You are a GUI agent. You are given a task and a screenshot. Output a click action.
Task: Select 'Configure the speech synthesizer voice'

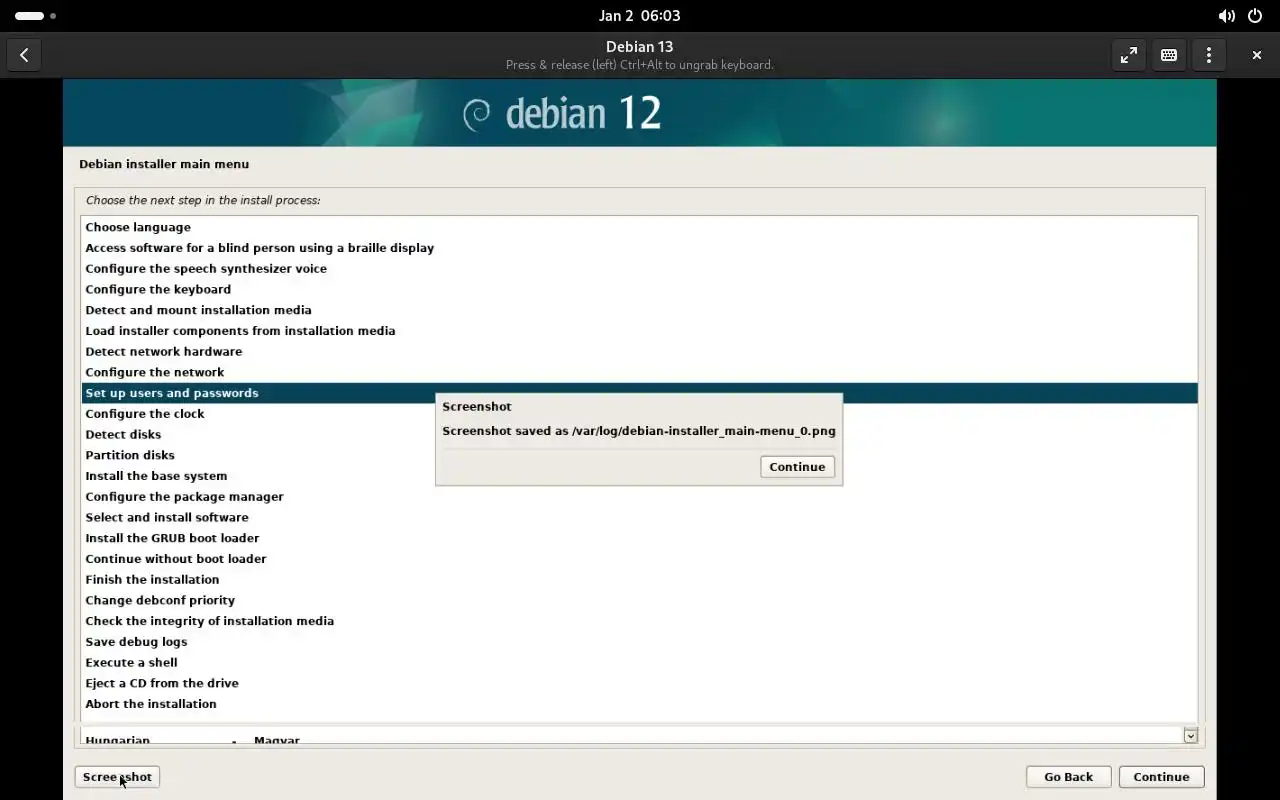639,269
